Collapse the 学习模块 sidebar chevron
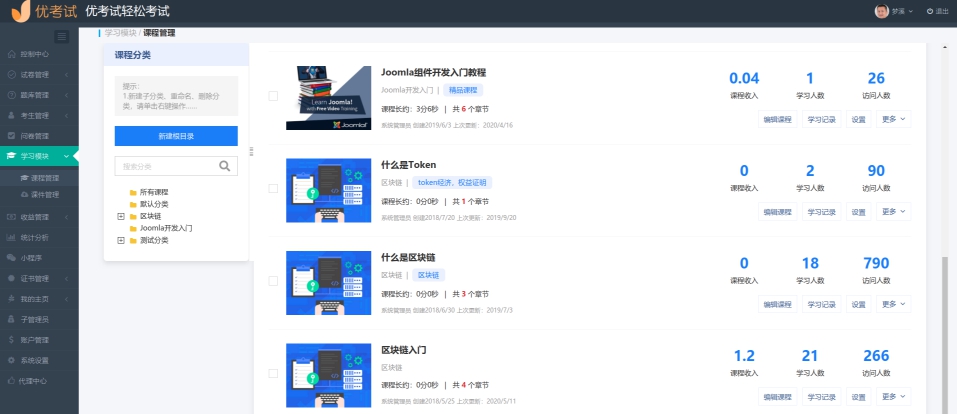 tap(66, 156)
